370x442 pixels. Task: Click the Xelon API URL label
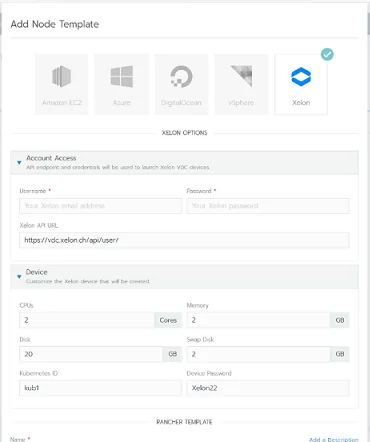39,225
